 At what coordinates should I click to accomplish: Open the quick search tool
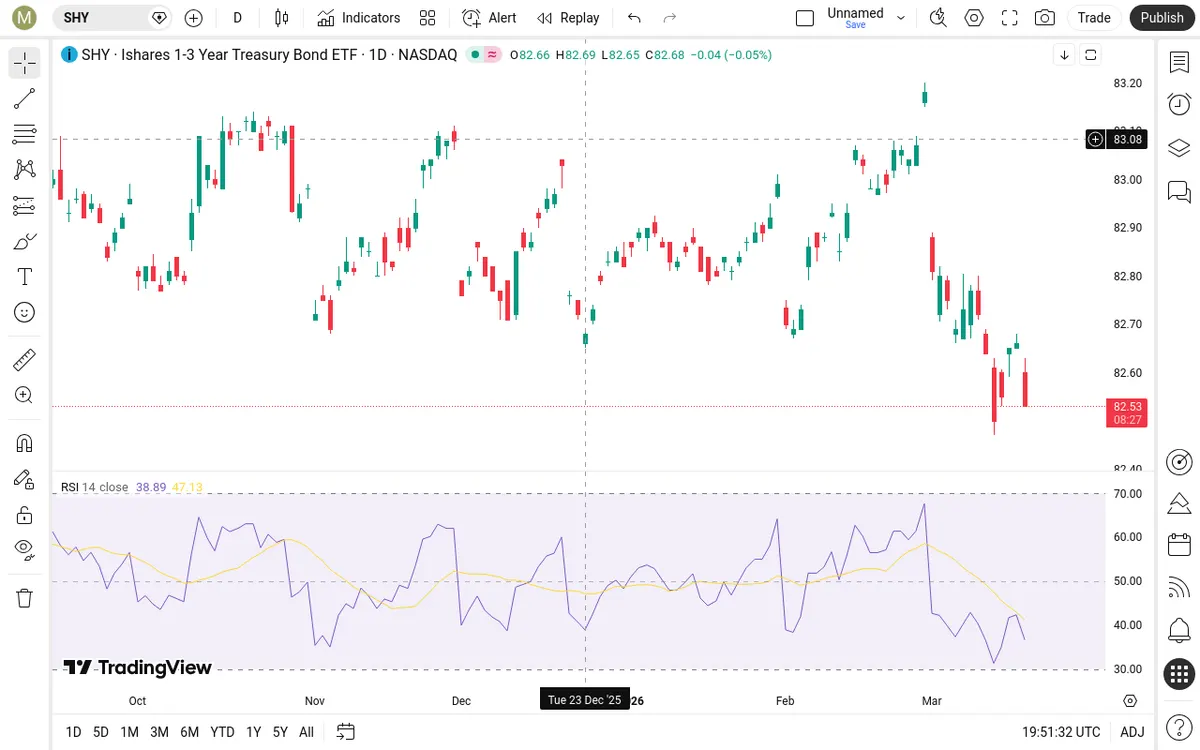938,17
